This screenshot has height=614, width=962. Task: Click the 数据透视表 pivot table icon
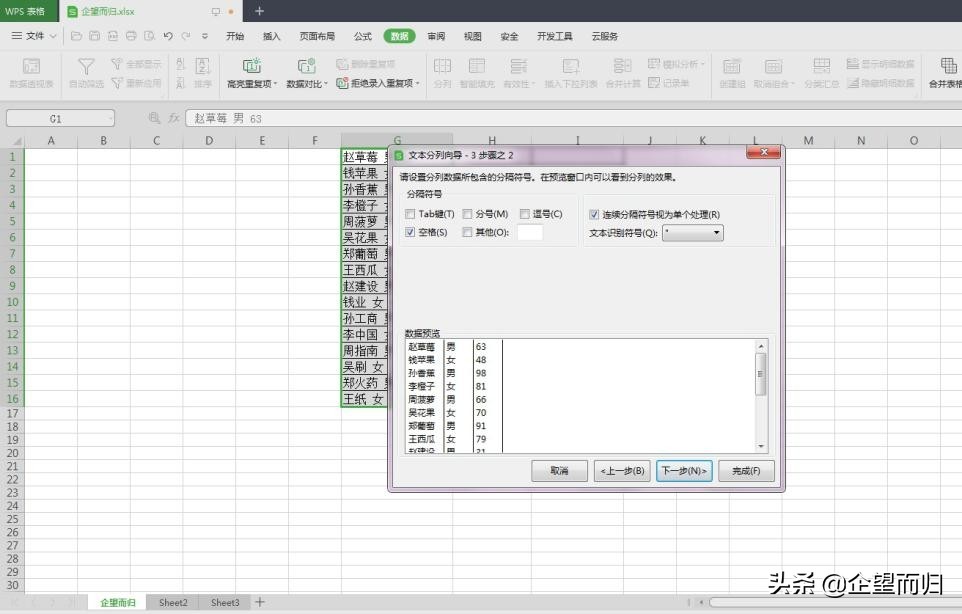point(31,66)
